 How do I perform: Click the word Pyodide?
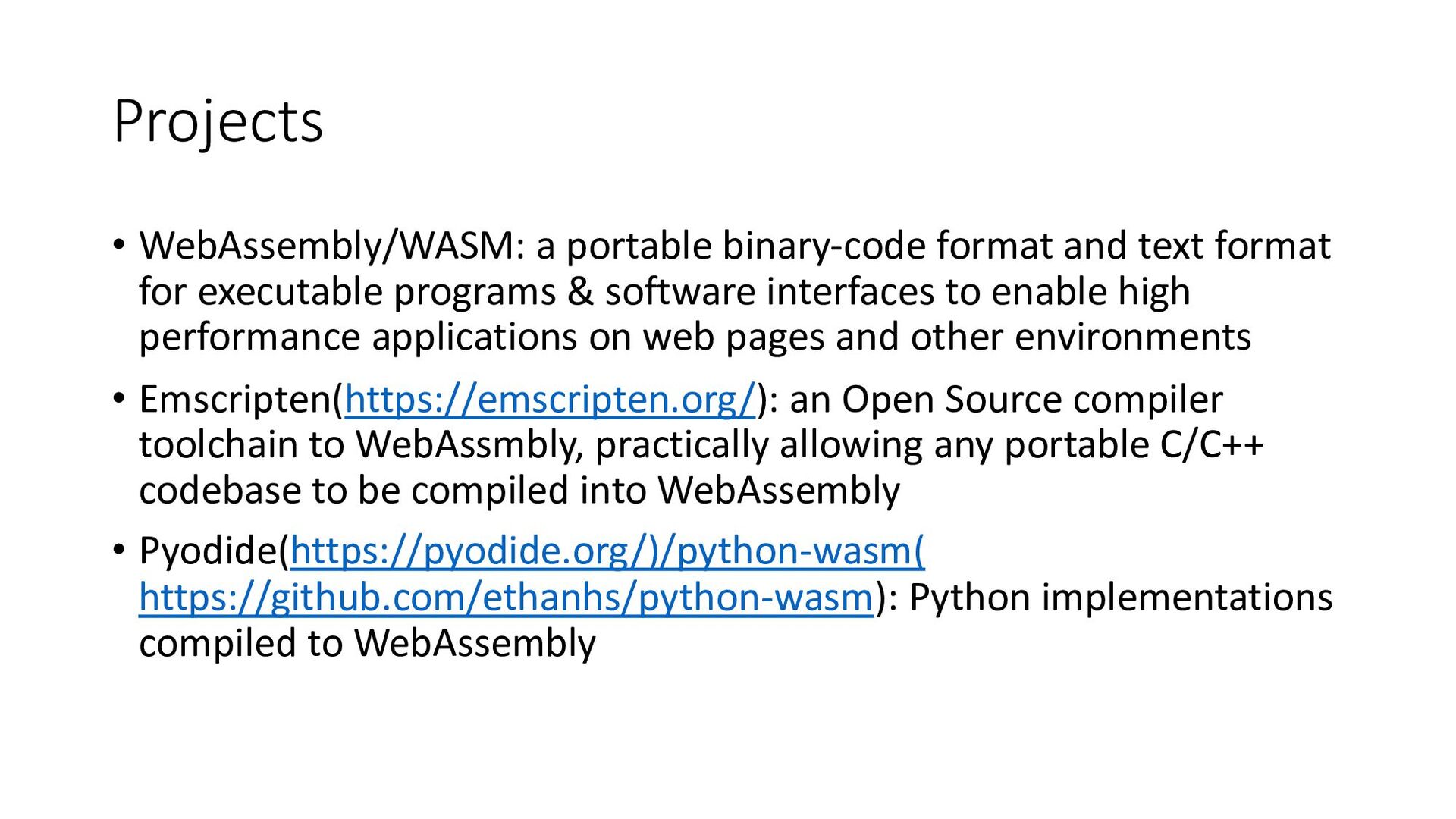(209, 551)
